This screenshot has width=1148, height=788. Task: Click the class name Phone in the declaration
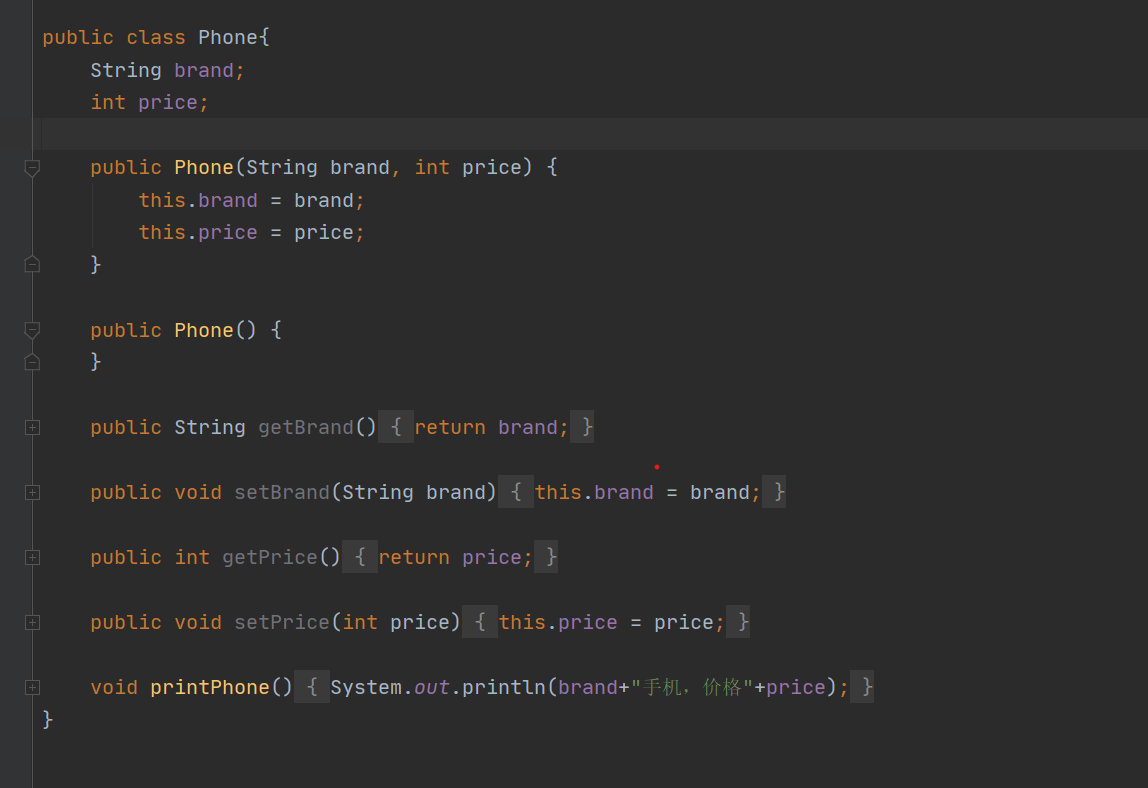(x=228, y=37)
